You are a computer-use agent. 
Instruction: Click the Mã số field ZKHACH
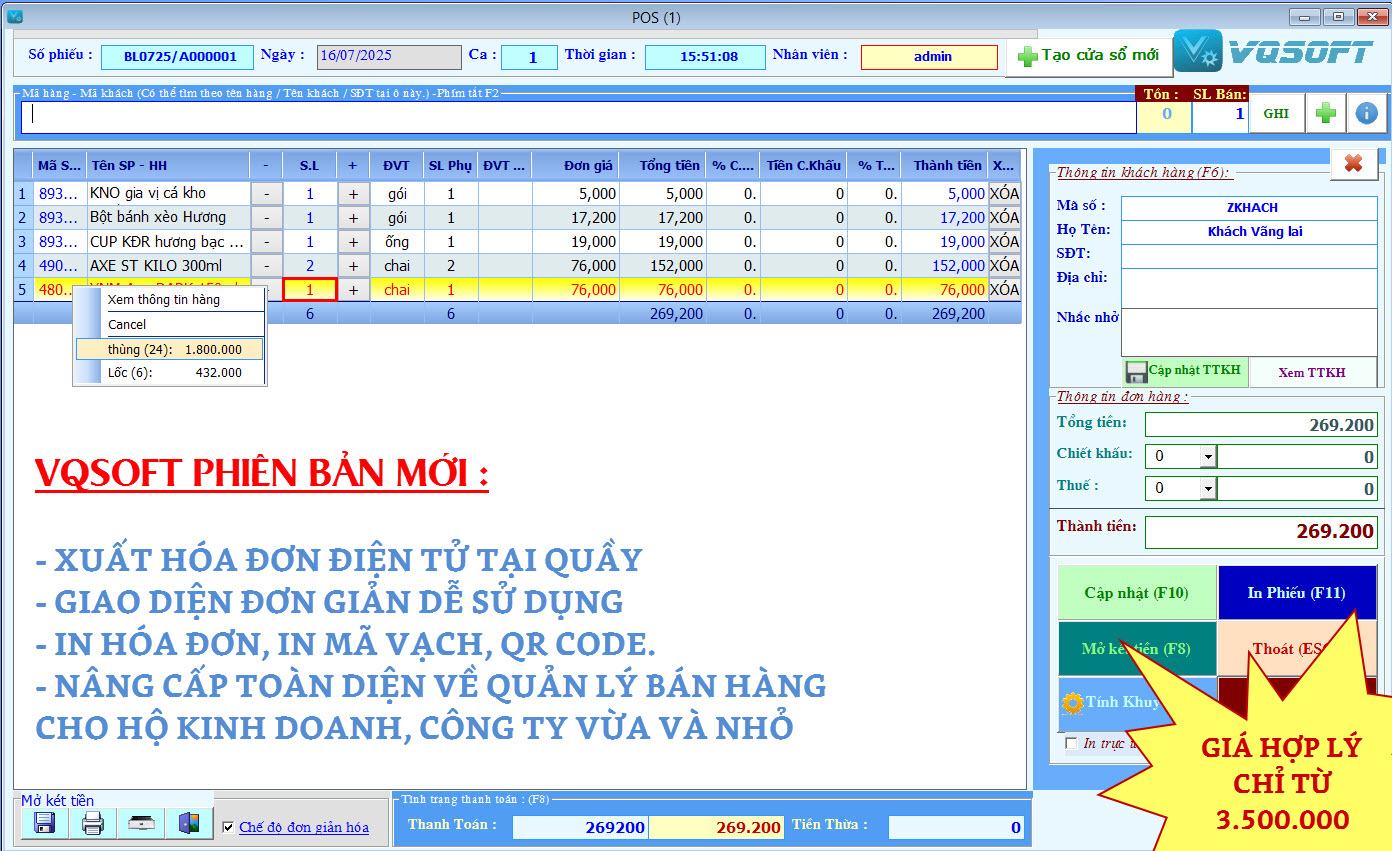tap(1249, 207)
